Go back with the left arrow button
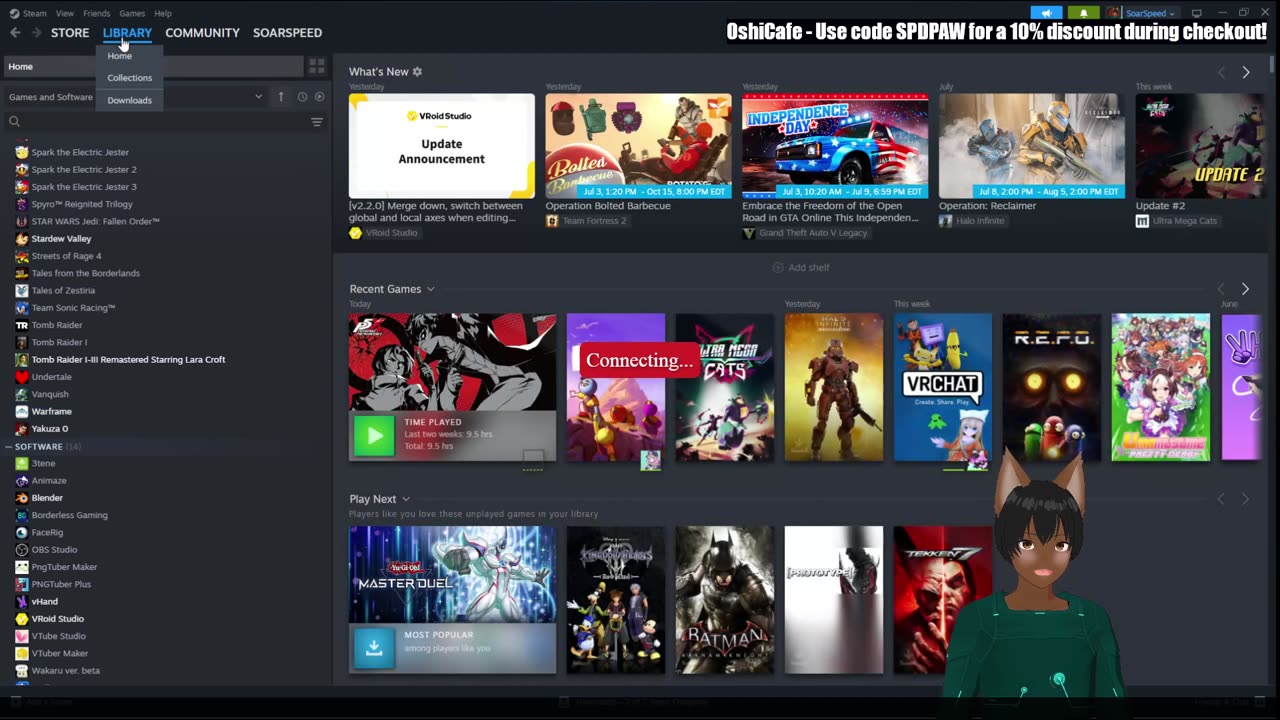This screenshot has width=1280, height=720. click(x=15, y=33)
